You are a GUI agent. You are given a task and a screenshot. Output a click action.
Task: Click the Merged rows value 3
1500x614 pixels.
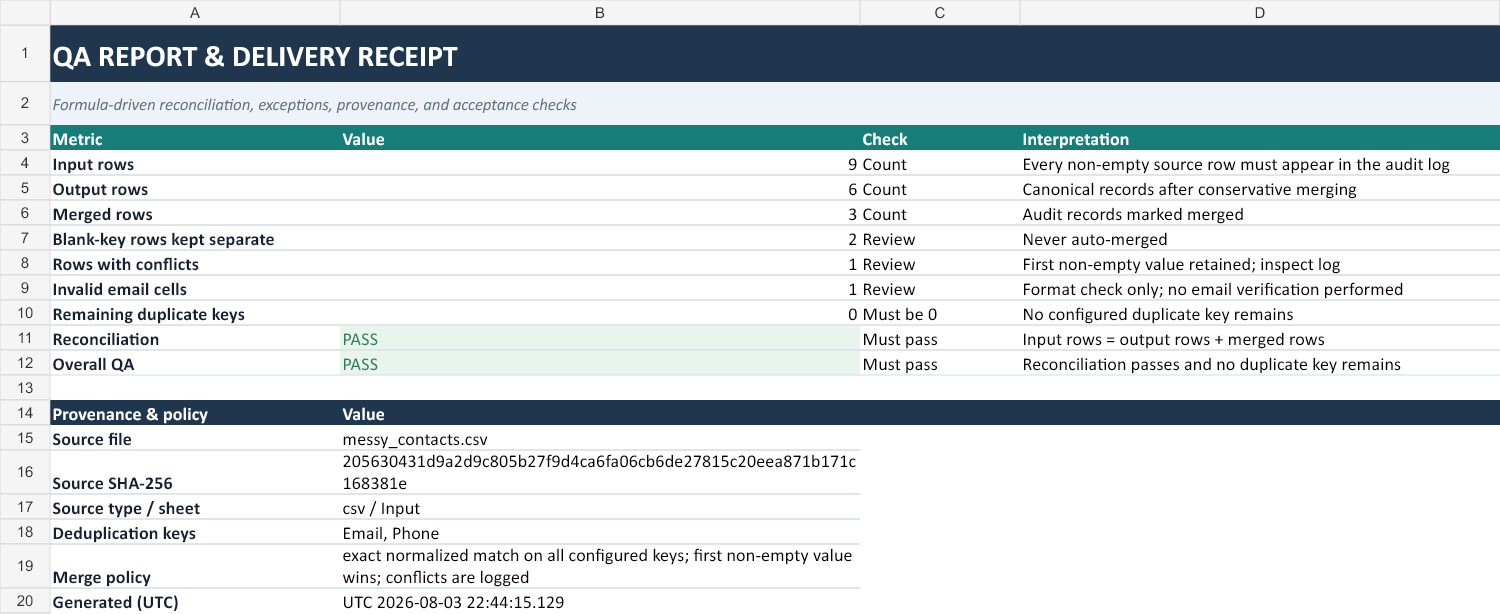coord(600,214)
